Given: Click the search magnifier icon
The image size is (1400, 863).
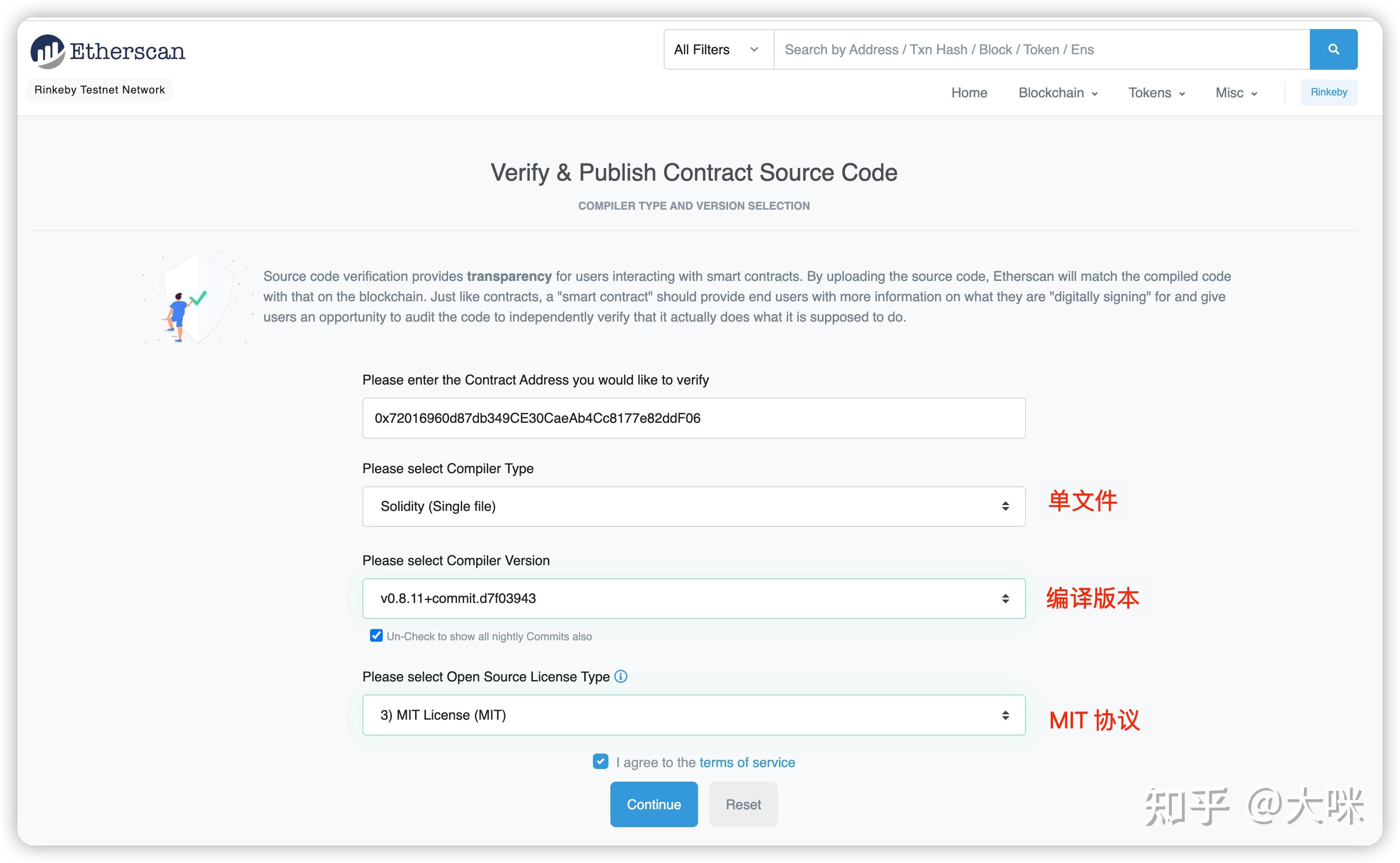Looking at the screenshot, I should (x=1333, y=49).
